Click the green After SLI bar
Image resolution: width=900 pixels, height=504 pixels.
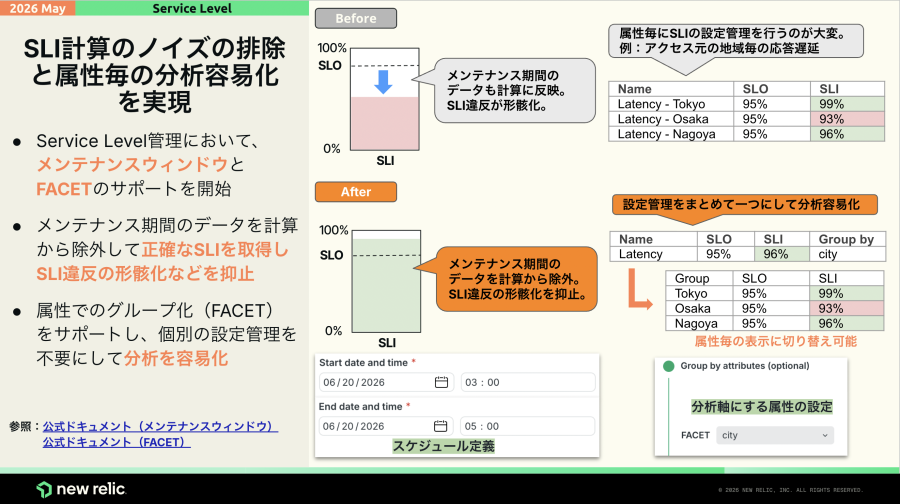pyautogui.click(x=386, y=285)
